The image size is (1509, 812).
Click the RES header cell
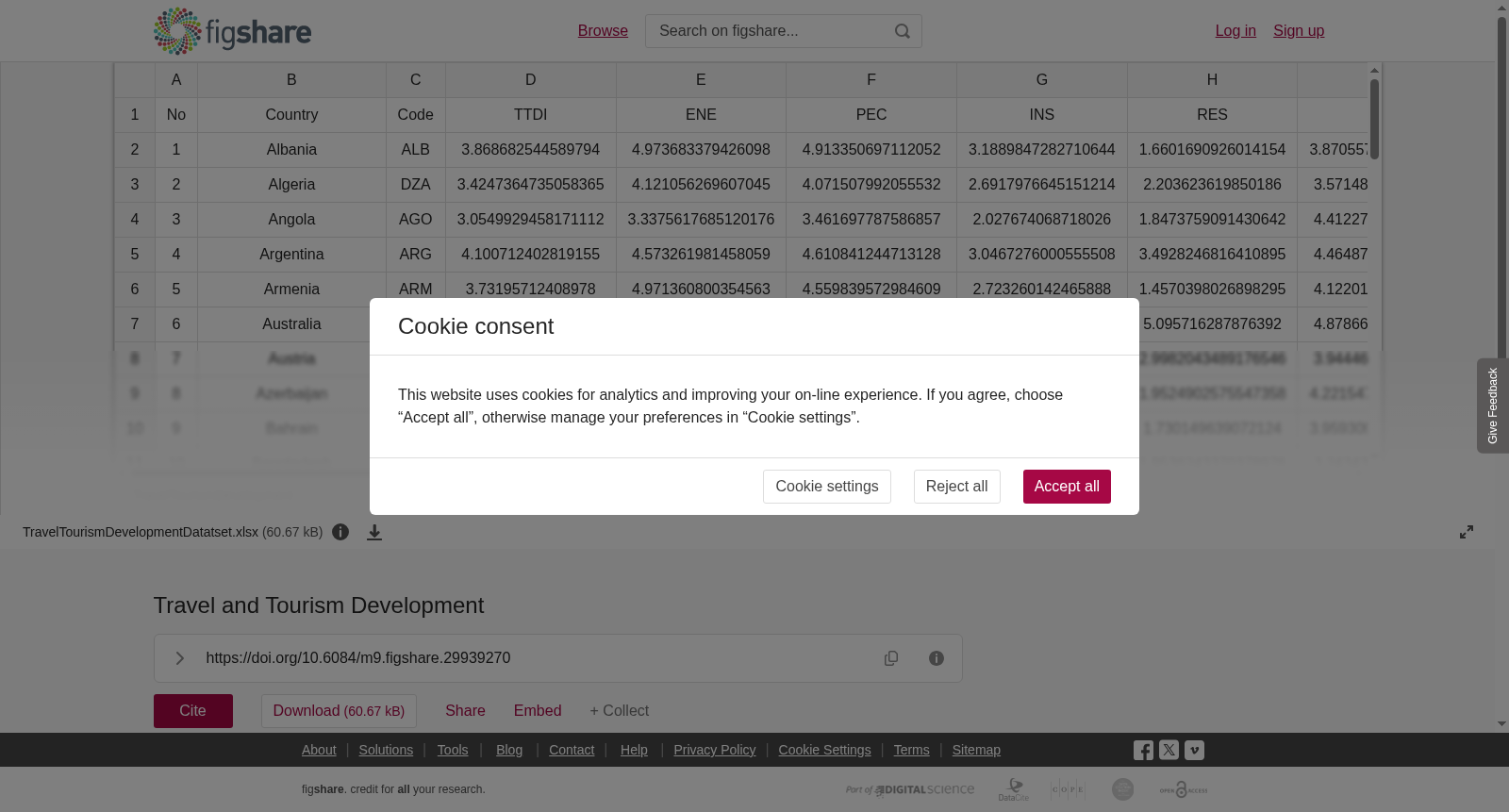pyautogui.click(x=1212, y=115)
